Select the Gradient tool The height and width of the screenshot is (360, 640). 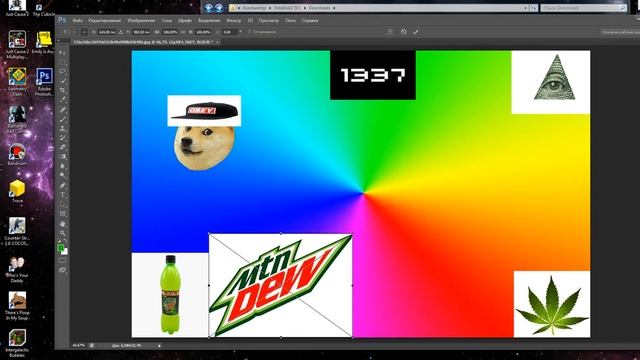click(62, 156)
